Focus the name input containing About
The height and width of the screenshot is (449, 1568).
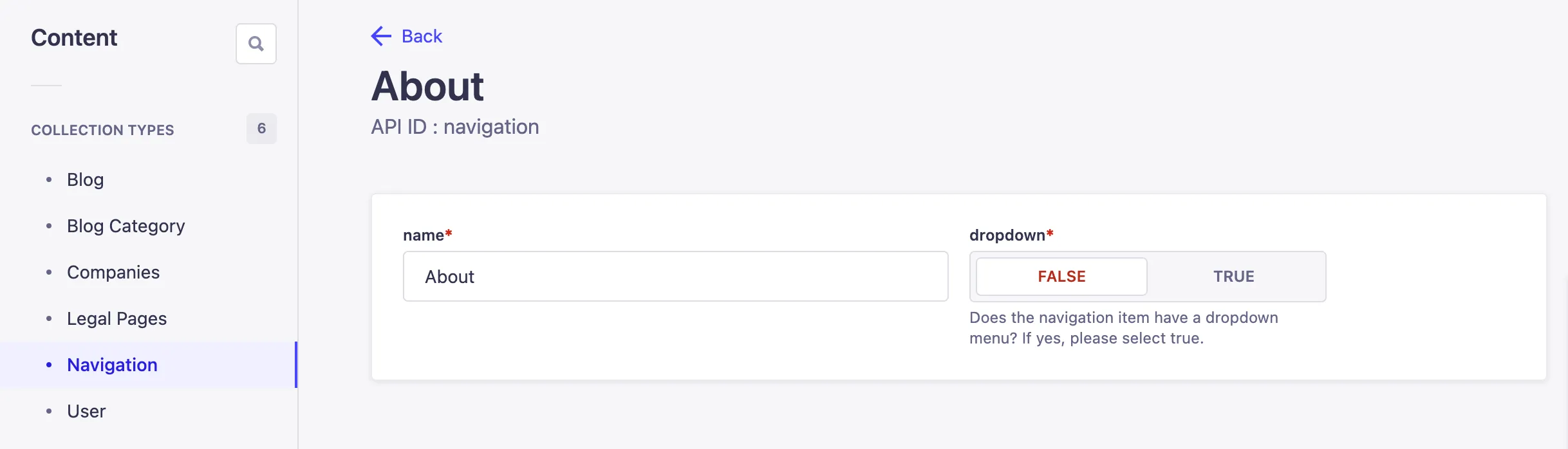(x=675, y=277)
